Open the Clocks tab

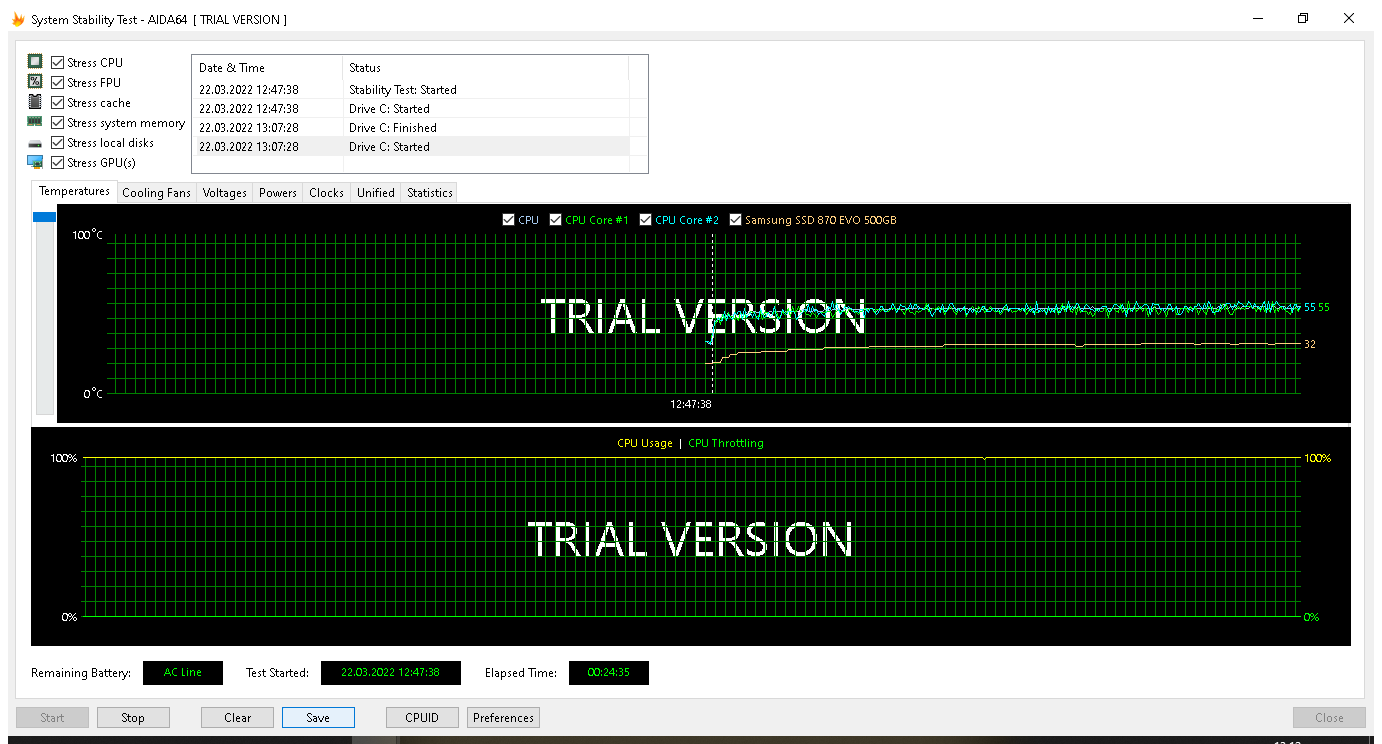coord(326,193)
